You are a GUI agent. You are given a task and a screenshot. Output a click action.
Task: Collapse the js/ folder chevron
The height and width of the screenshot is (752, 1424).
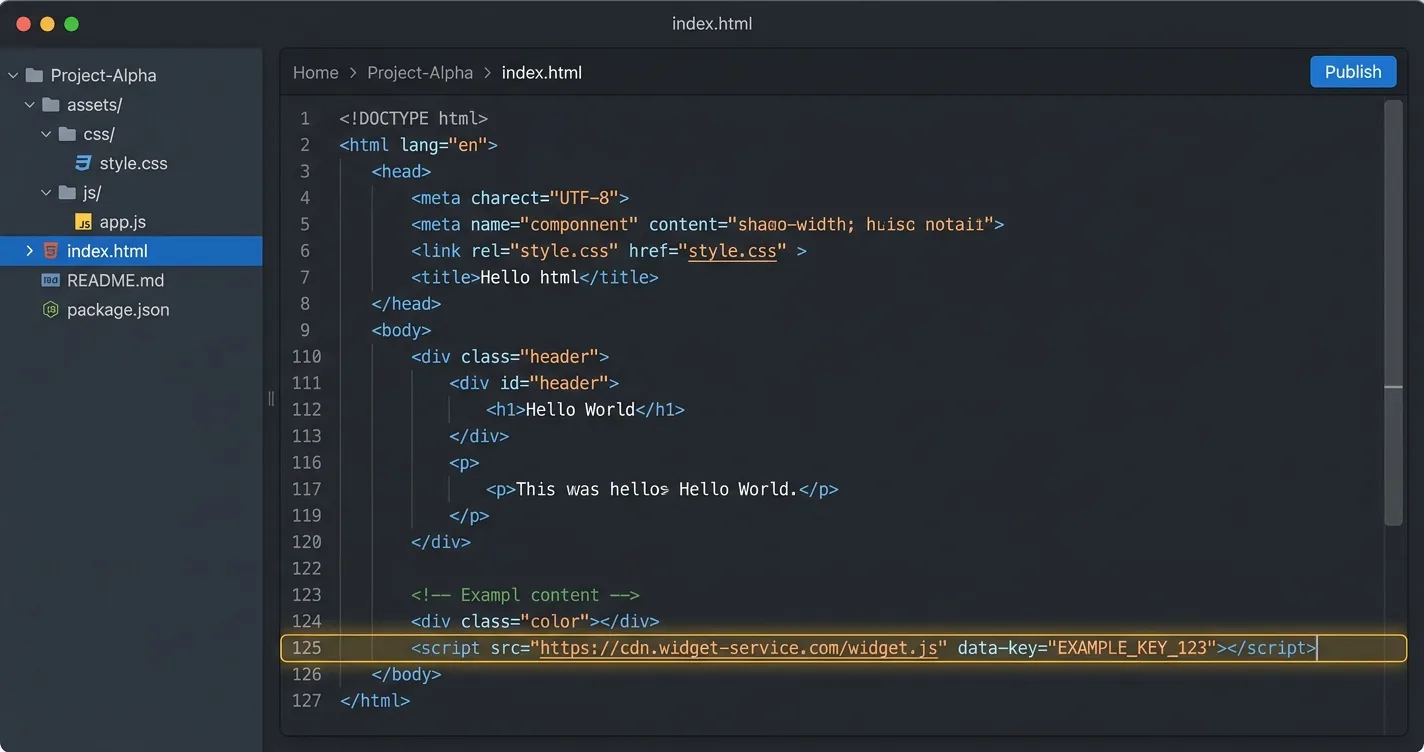coord(46,192)
